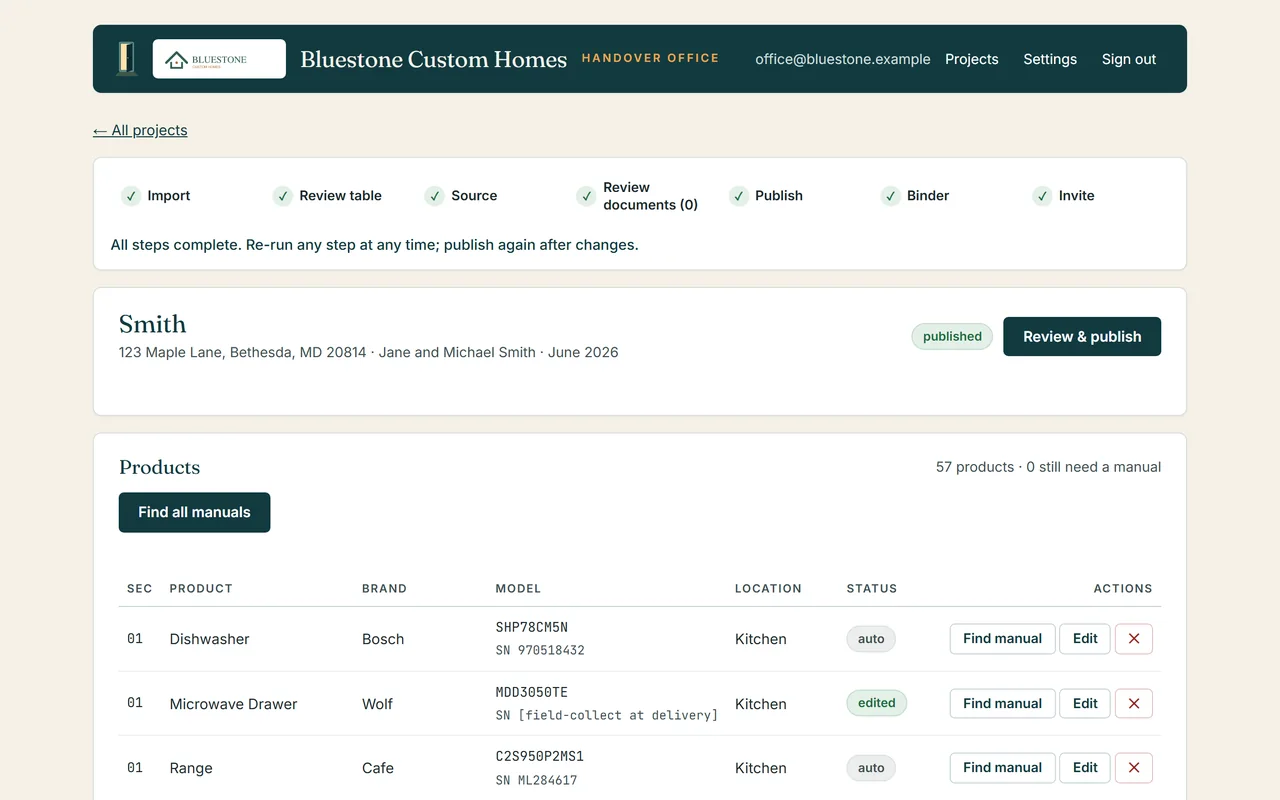Click the published status badge
The image size is (1280, 800).
pyautogui.click(x=952, y=337)
